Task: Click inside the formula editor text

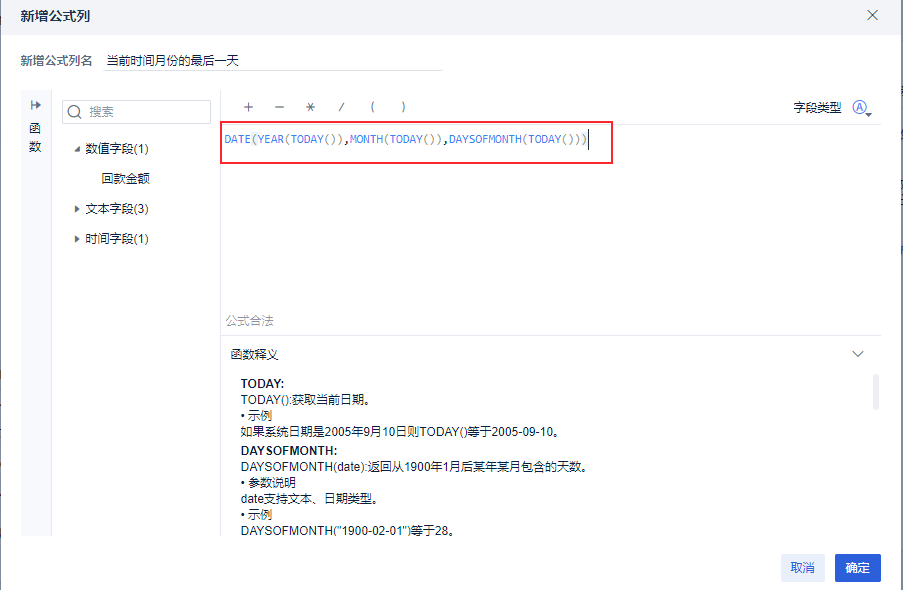Action: point(405,139)
